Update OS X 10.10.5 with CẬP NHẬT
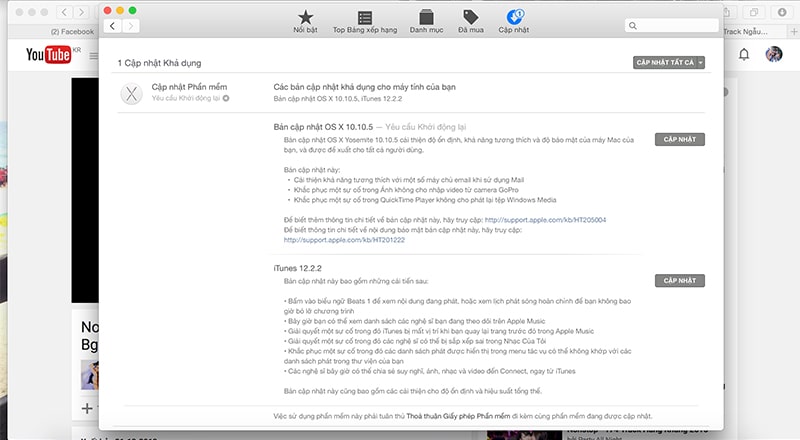This screenshot has height=440, width=800. coord(680,139)
